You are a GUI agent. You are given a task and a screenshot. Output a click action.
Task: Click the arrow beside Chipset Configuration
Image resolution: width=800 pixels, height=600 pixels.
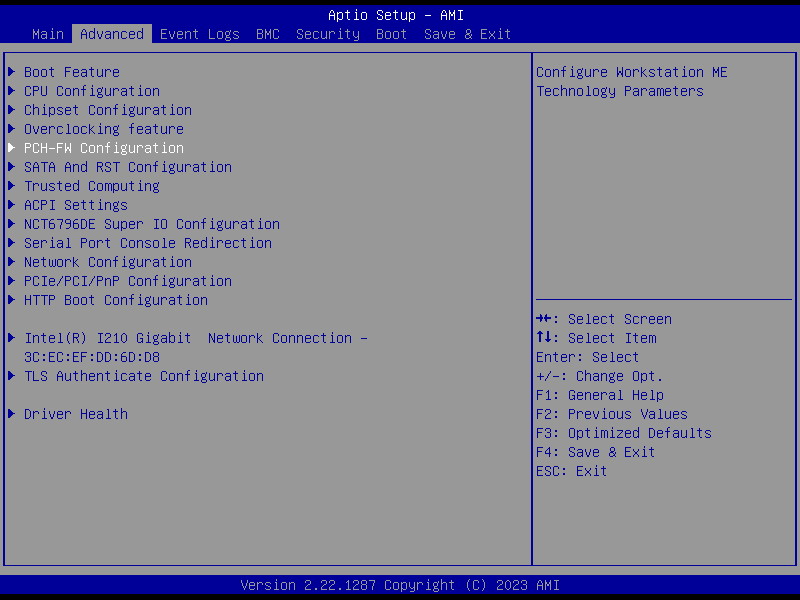[11, 110]
